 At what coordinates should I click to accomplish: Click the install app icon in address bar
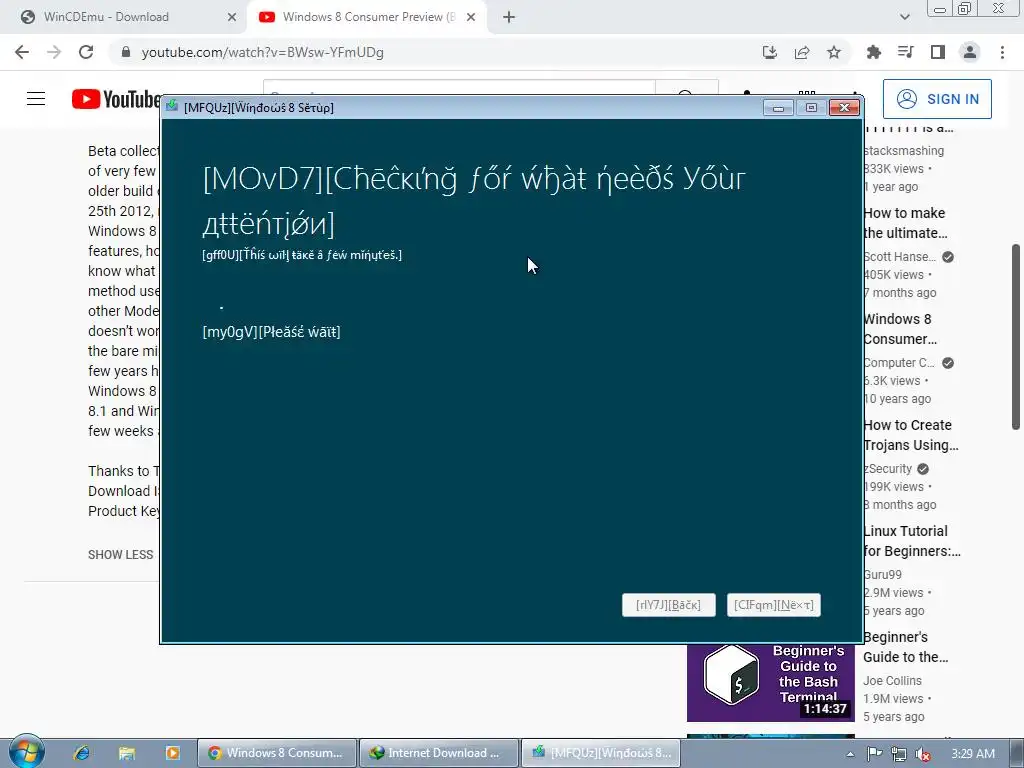tap(770, 52)
